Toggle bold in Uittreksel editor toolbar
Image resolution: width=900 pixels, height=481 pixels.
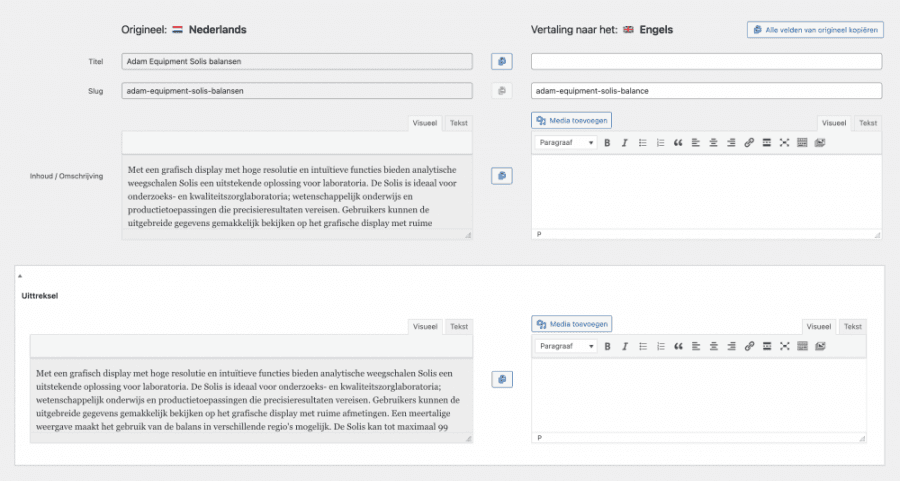pos(607,346)
